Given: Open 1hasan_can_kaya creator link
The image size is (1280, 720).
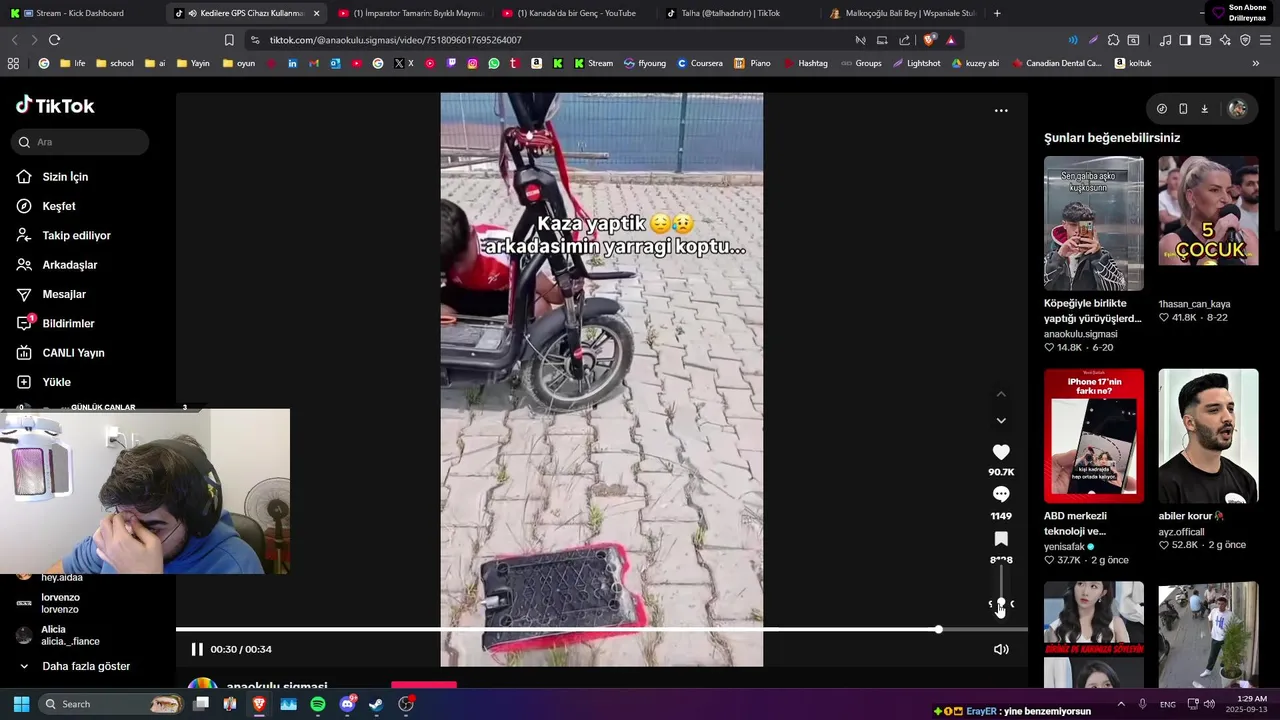Looking at the screenshot, I should pos(1194,304).
